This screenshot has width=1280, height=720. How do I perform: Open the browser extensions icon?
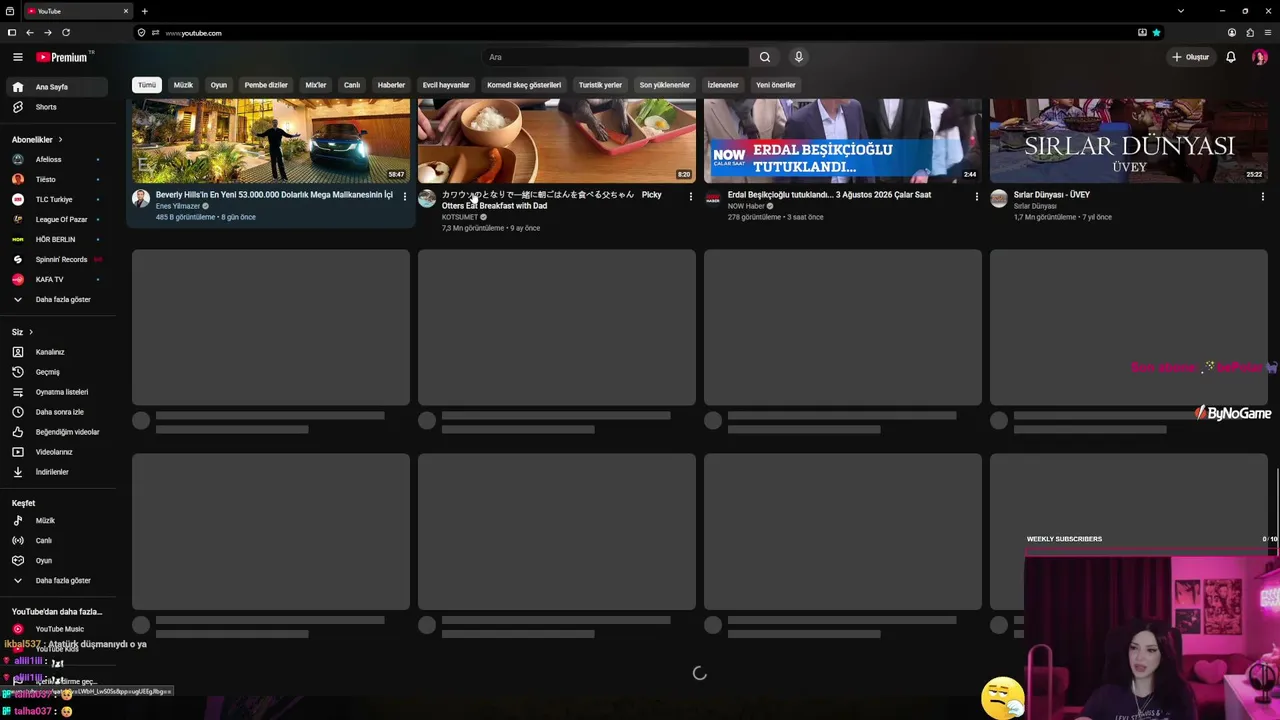(1250, 33)
